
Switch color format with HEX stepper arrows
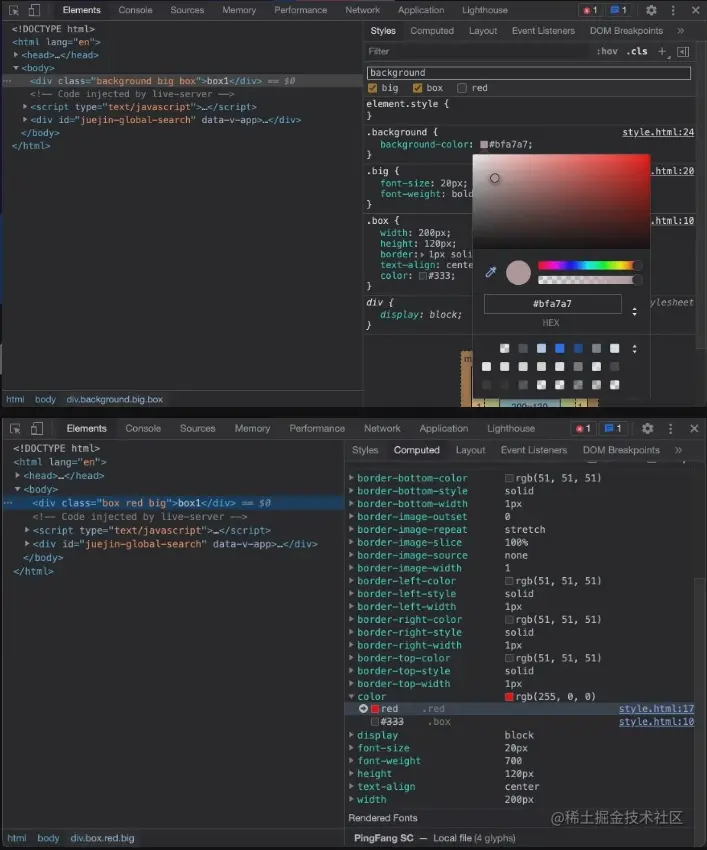[x=634, y=312]
